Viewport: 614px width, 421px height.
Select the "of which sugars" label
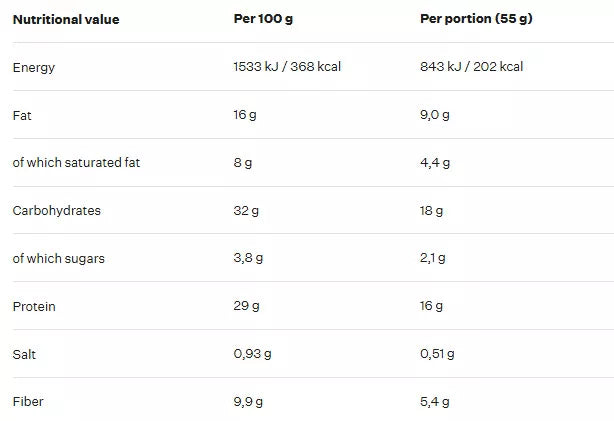pos(58,258)
